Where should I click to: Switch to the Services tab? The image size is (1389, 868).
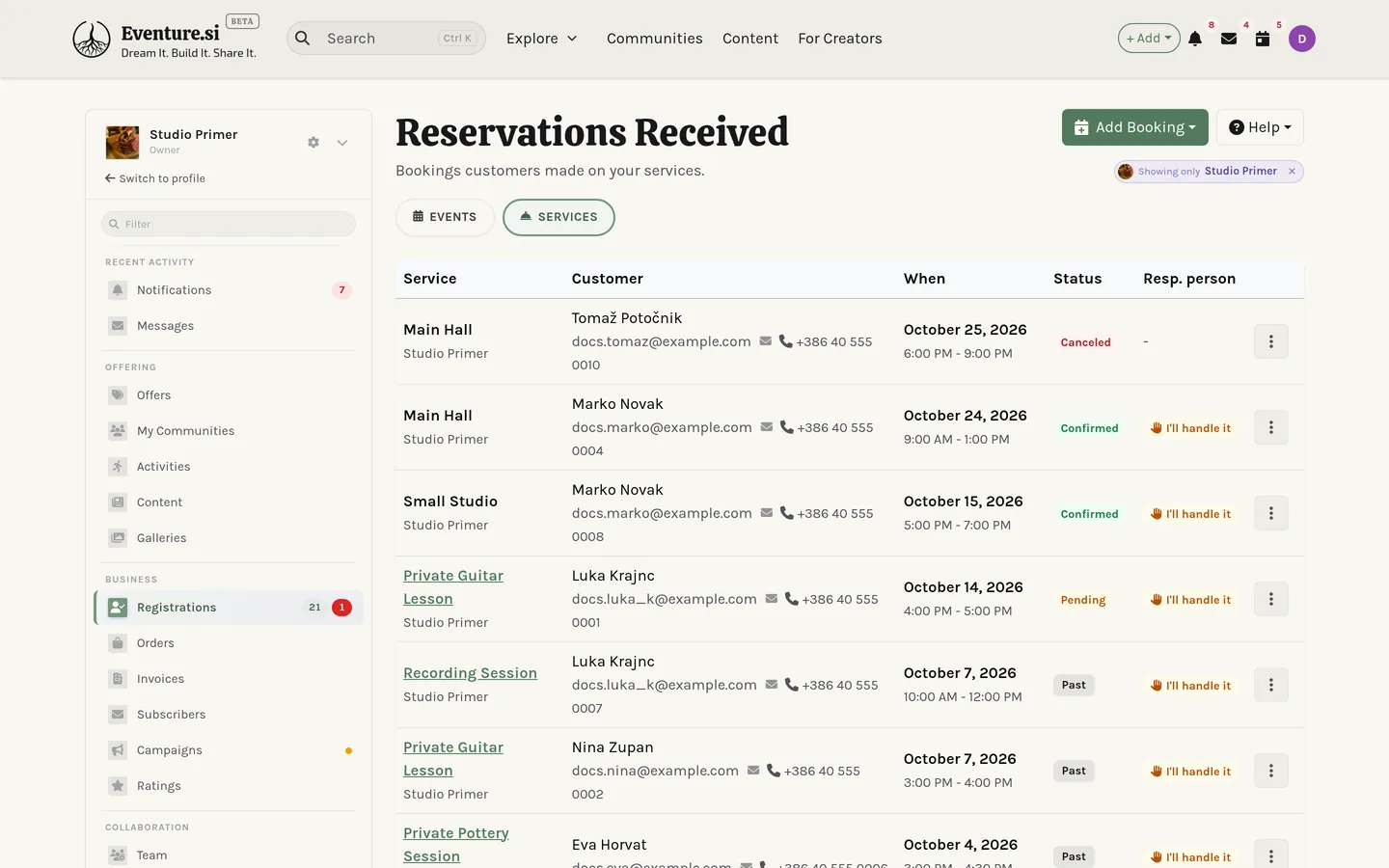pos(558,217)
